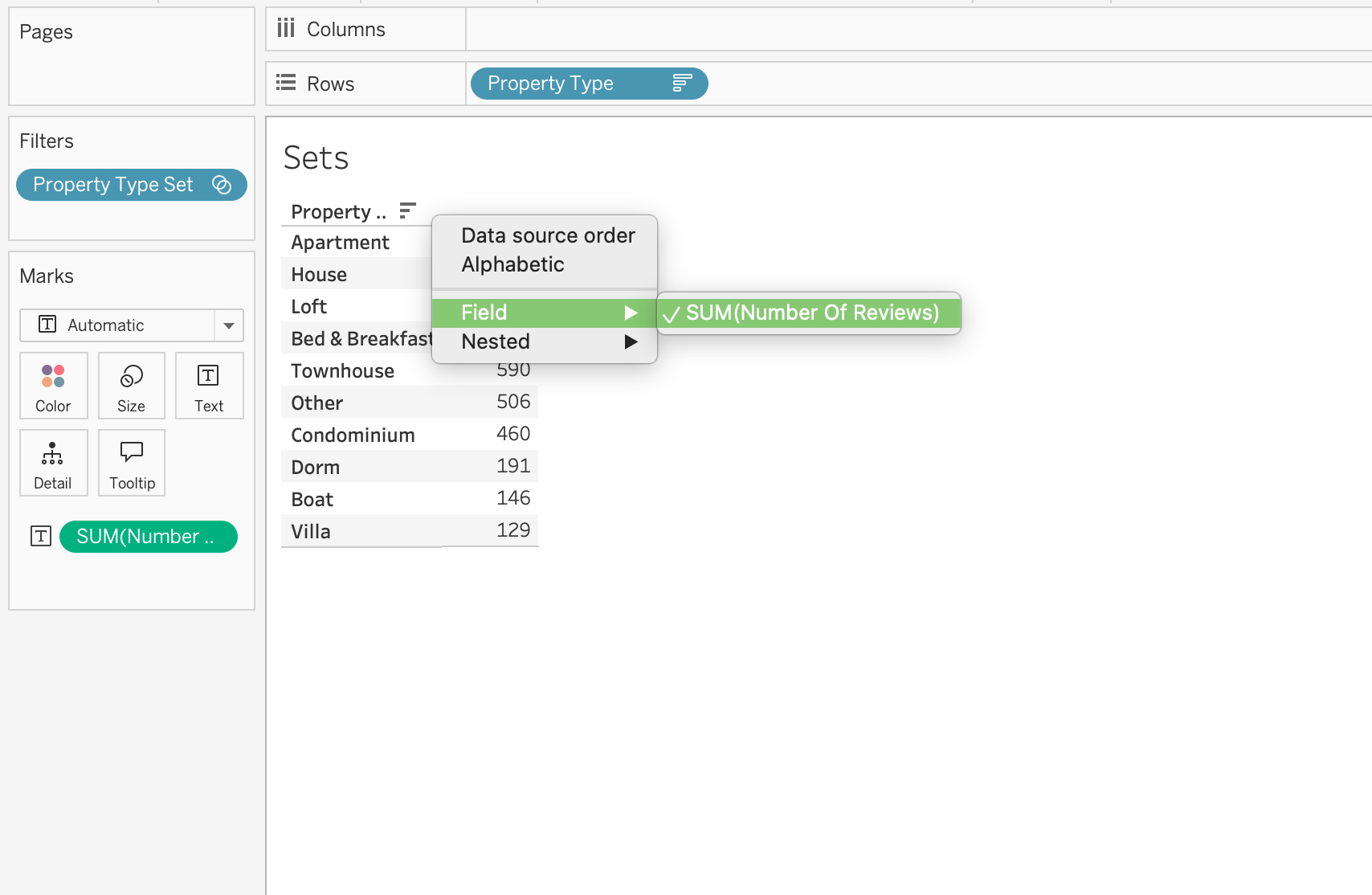This screenshot has width=1372, height=895.
Task: Click the set icon on the Property Type Set filter
Action: [222, 185]
